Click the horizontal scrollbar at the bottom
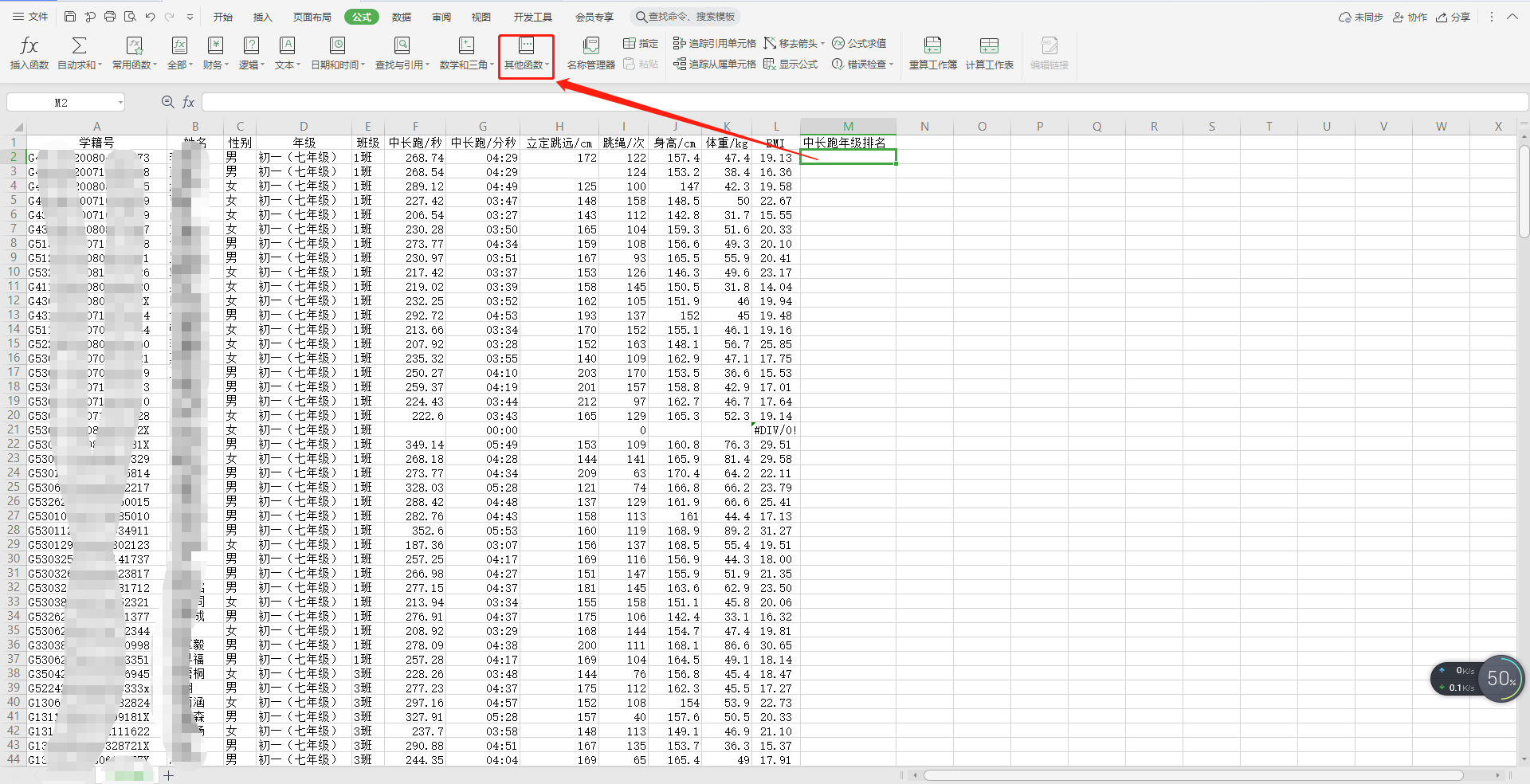 click(x=1194, y=775)
